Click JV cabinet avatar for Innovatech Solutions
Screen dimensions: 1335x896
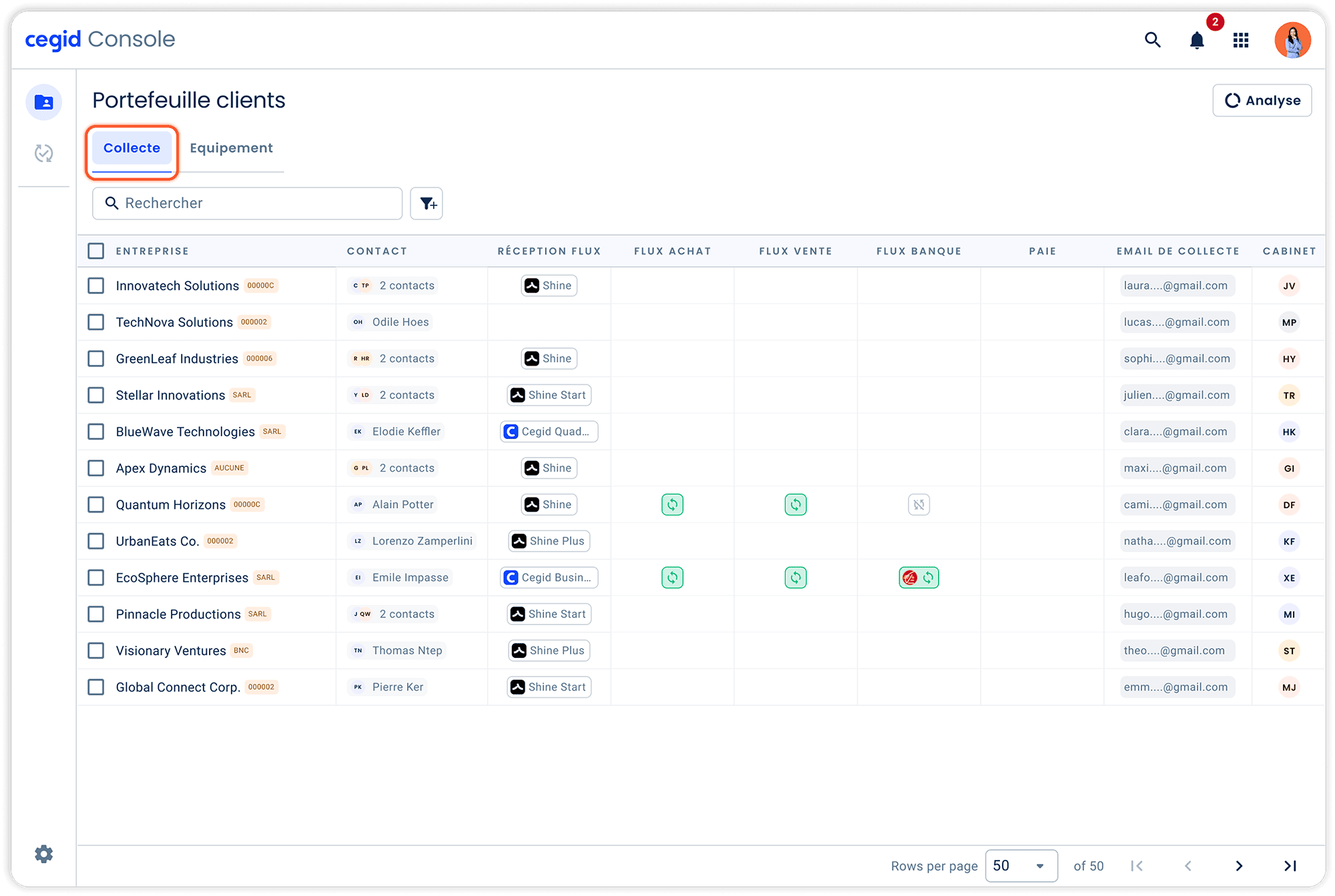coord(1289,286)
